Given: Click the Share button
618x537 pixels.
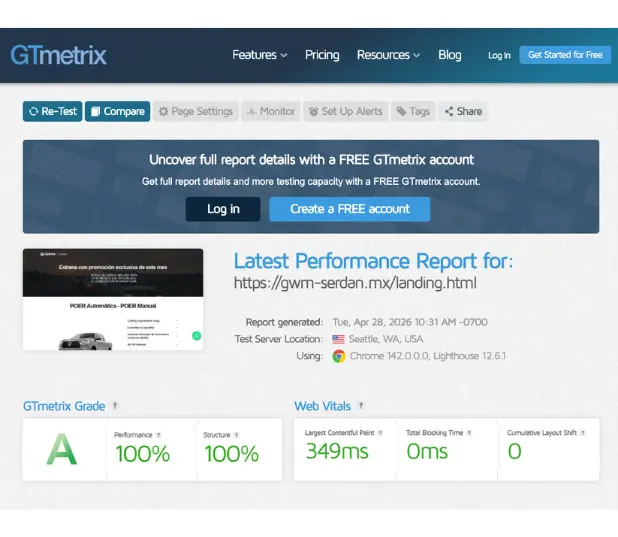Looking at the screenshot, I should tap(463, 112).
